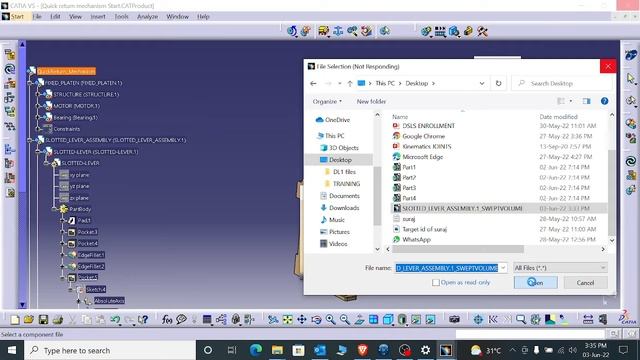Select the EdgeFillet.1 tree item
This screenshot has width=640, height=360.
click(91, 255)
